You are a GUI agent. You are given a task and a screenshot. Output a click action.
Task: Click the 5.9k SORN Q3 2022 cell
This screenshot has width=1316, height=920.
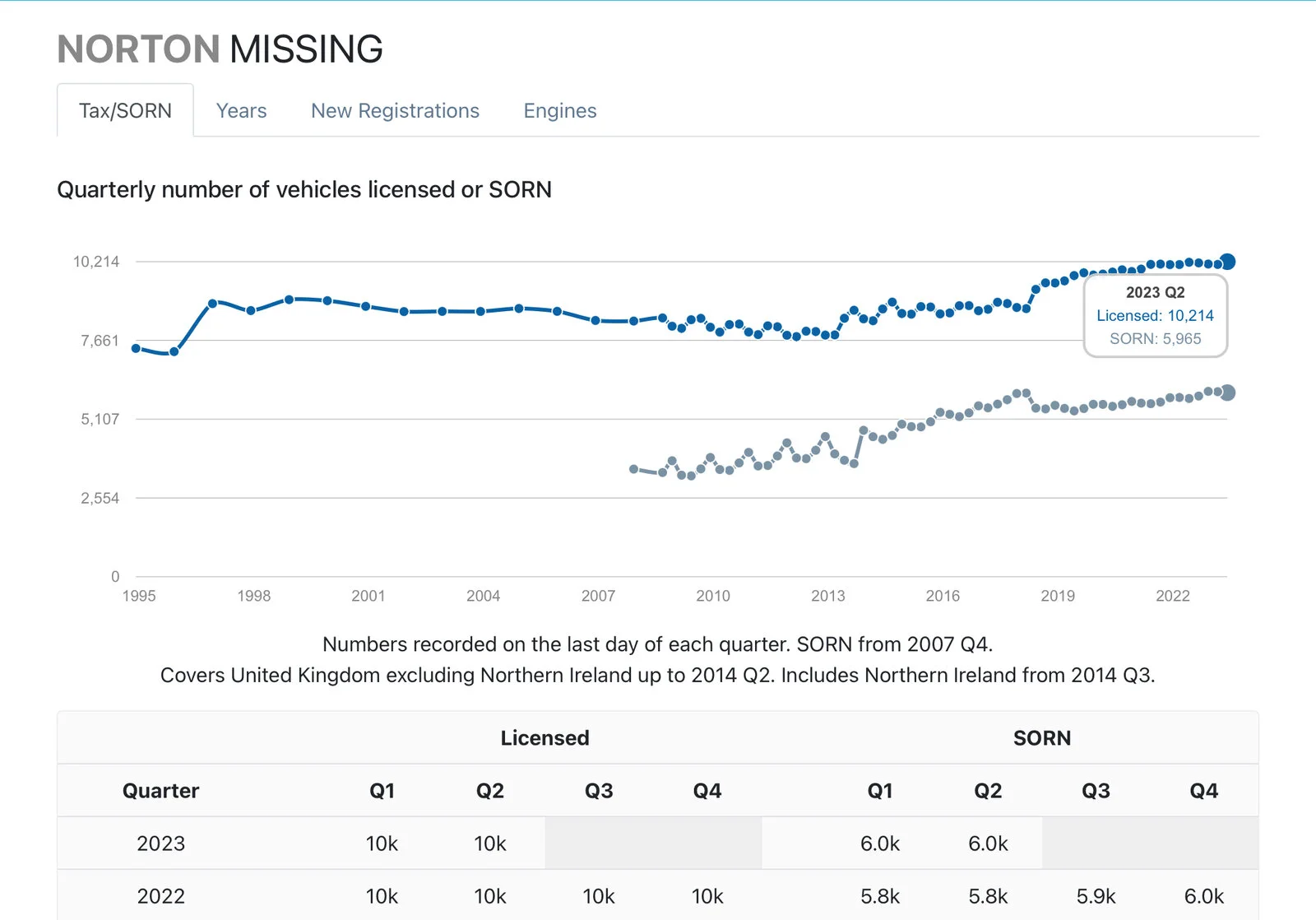1096,896
